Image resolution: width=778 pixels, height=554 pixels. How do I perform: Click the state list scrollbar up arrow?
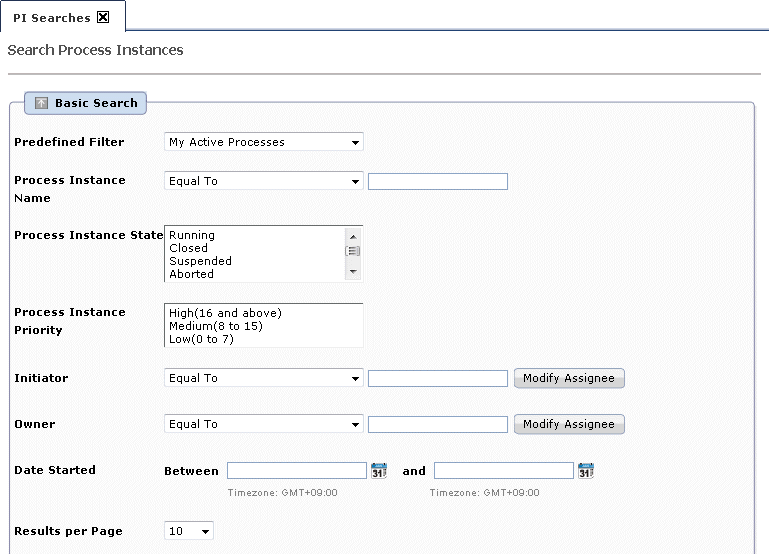click(353, 236)
